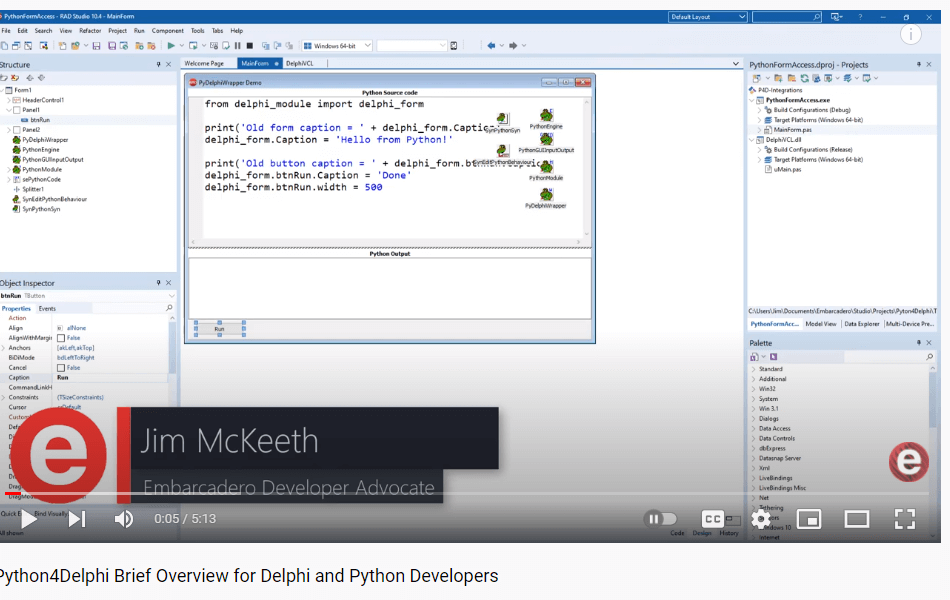Toggle the AlignWithMargins checkbox
Screen dimensions: 950x600
(61, 338)
